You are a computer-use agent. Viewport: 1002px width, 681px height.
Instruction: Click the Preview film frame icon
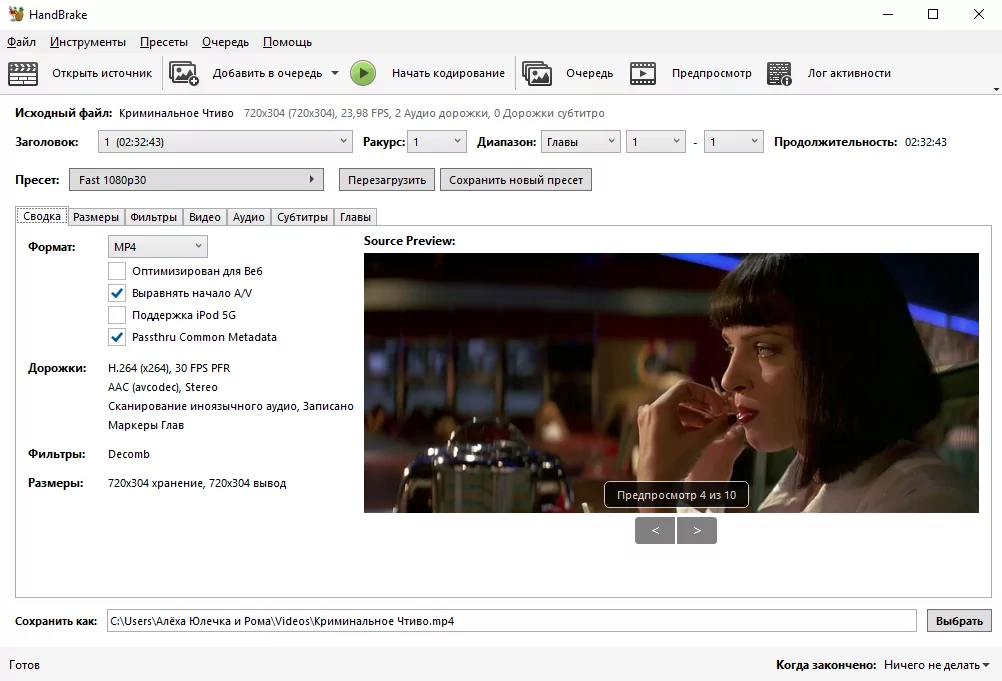(643, 73)
